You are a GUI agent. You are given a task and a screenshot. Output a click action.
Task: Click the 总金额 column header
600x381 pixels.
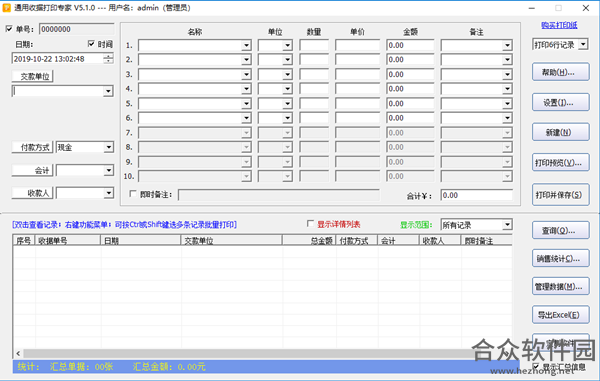point(309,241)
